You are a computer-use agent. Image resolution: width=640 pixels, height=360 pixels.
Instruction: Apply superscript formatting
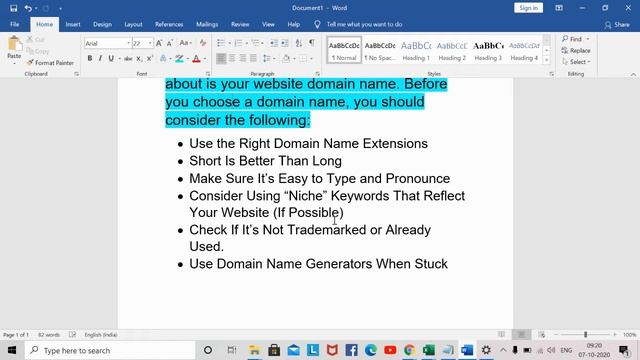[x=150, y=59]
